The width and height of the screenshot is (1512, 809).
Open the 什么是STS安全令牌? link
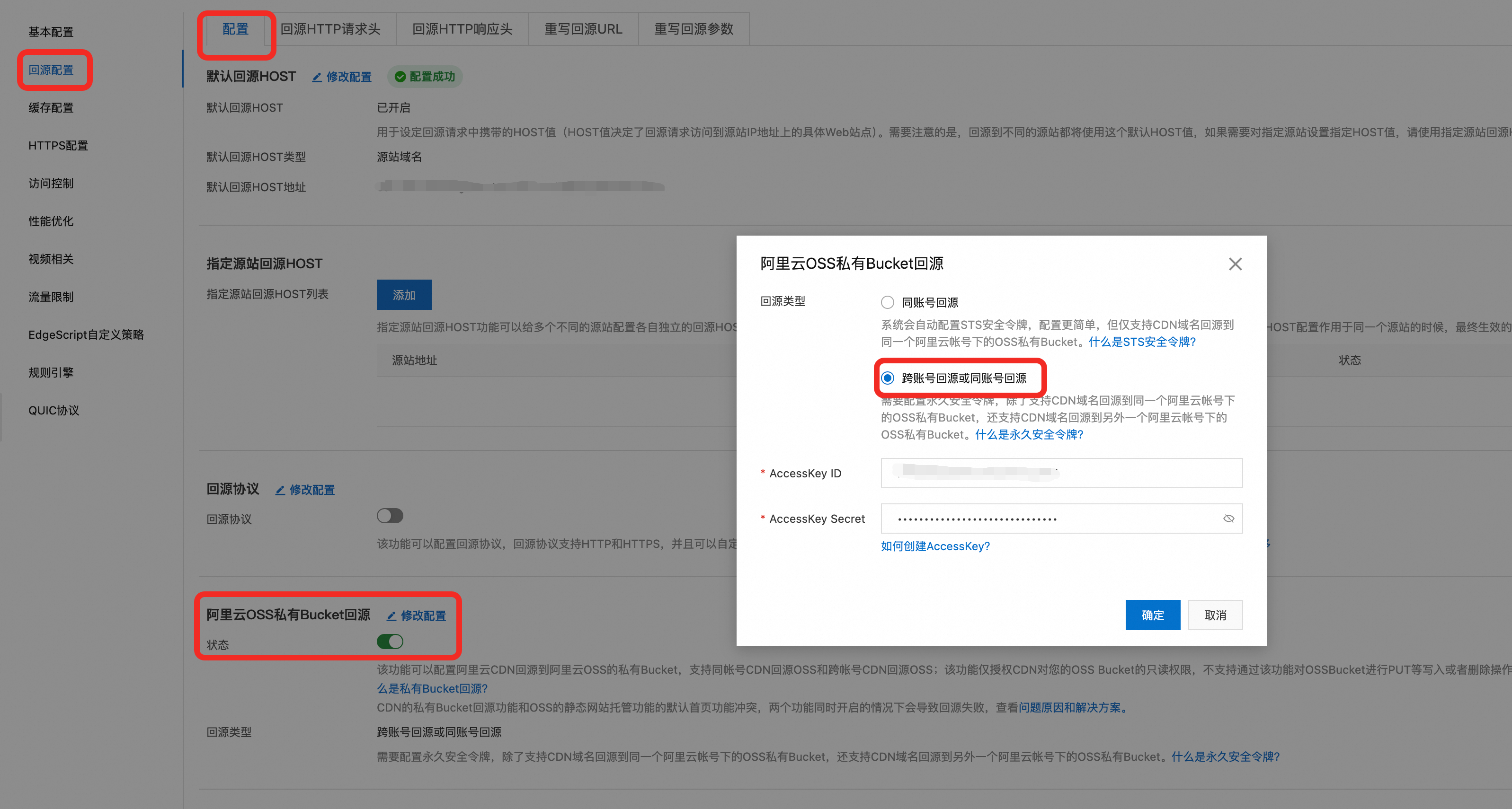tap(1142, 342)
